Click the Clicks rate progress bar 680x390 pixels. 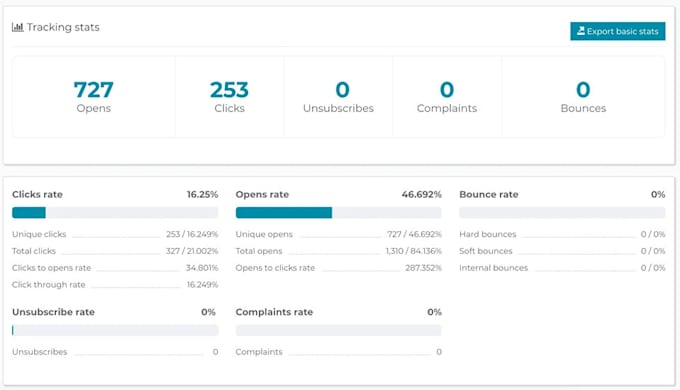(x=115, y=213)
